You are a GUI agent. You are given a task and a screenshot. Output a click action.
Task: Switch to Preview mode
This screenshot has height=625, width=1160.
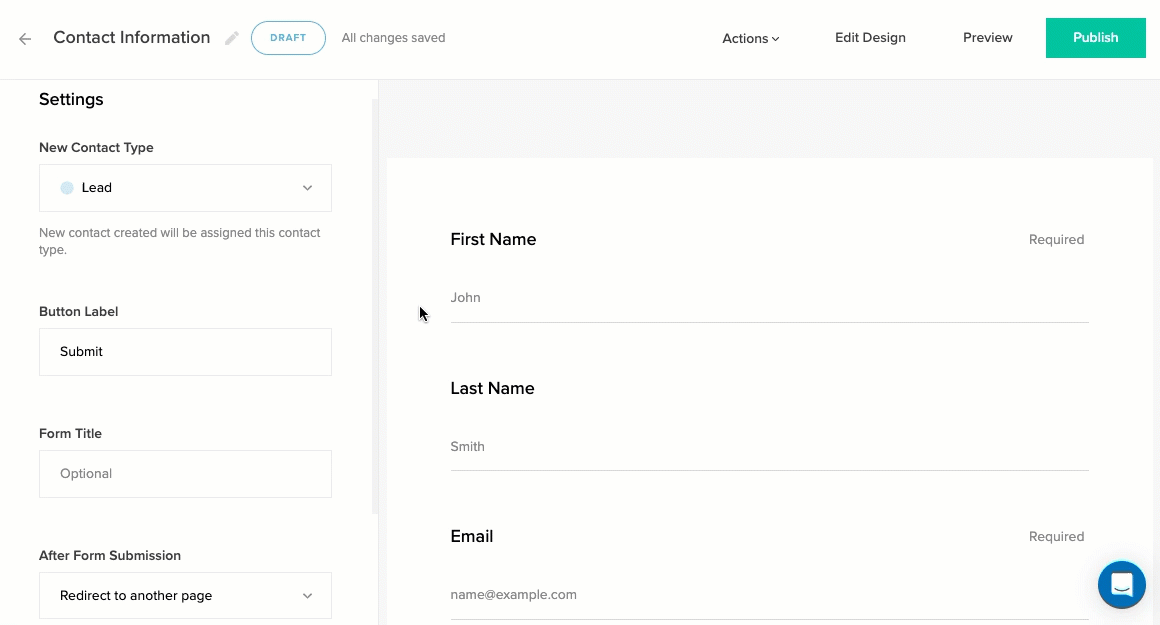point(987,38)
